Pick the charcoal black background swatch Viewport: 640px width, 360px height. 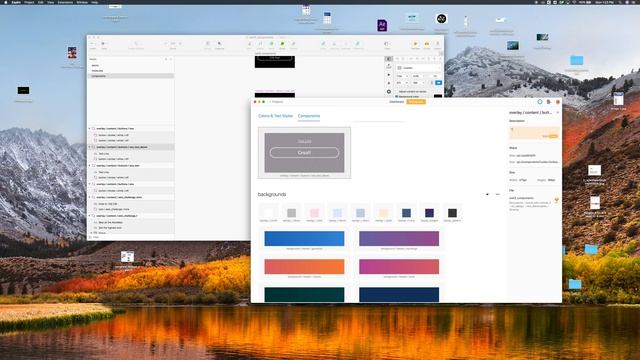click(452, 213)
